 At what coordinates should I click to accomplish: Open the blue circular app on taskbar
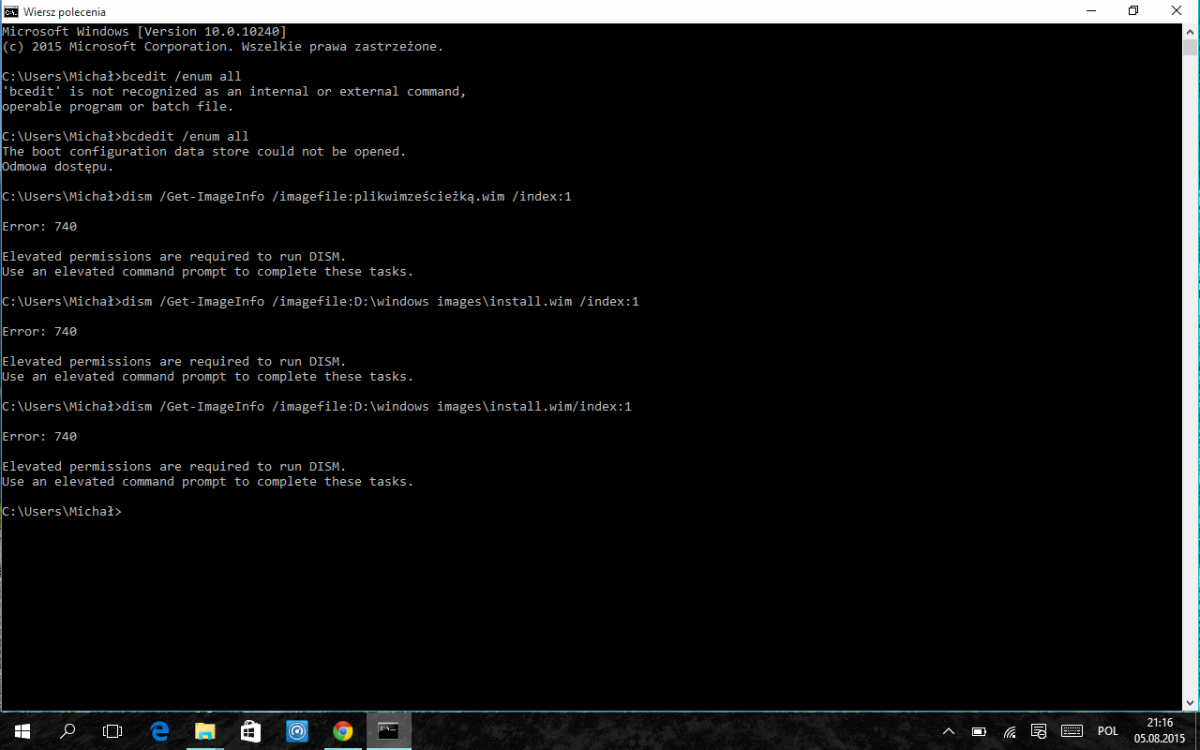pyautogui.click(x=297, y=731)
